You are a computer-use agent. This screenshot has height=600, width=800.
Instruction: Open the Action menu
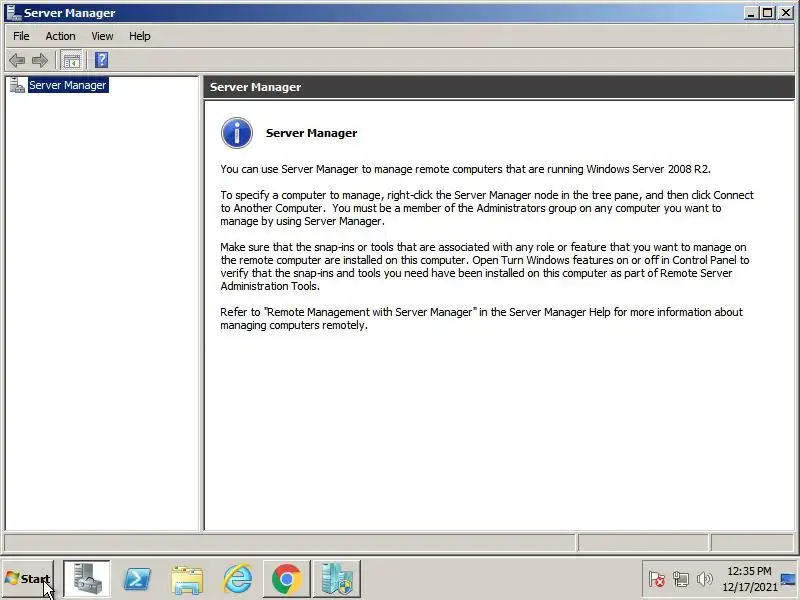pos(60,36)
